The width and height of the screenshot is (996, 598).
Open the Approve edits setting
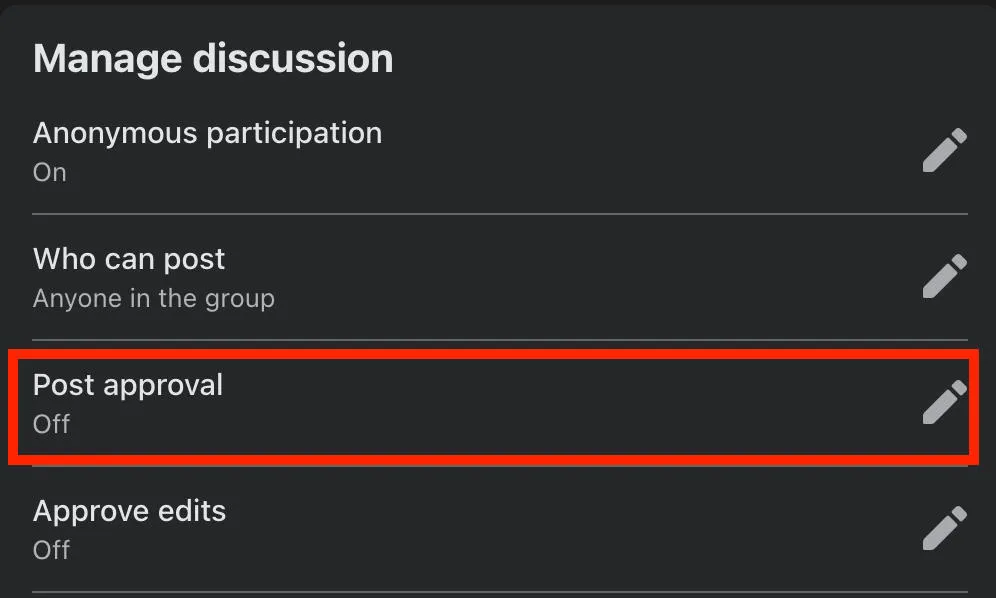pyautogui.click(x=130, y=511)
